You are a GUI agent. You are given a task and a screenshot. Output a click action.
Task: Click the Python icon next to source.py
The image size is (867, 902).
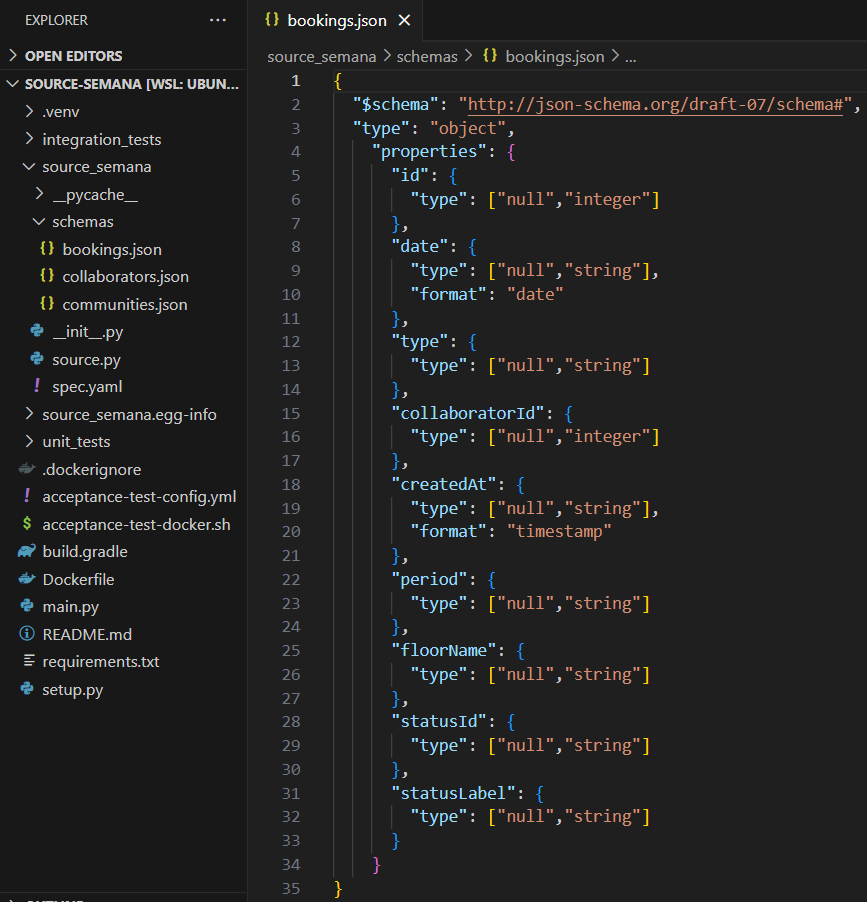click(37, 359)
